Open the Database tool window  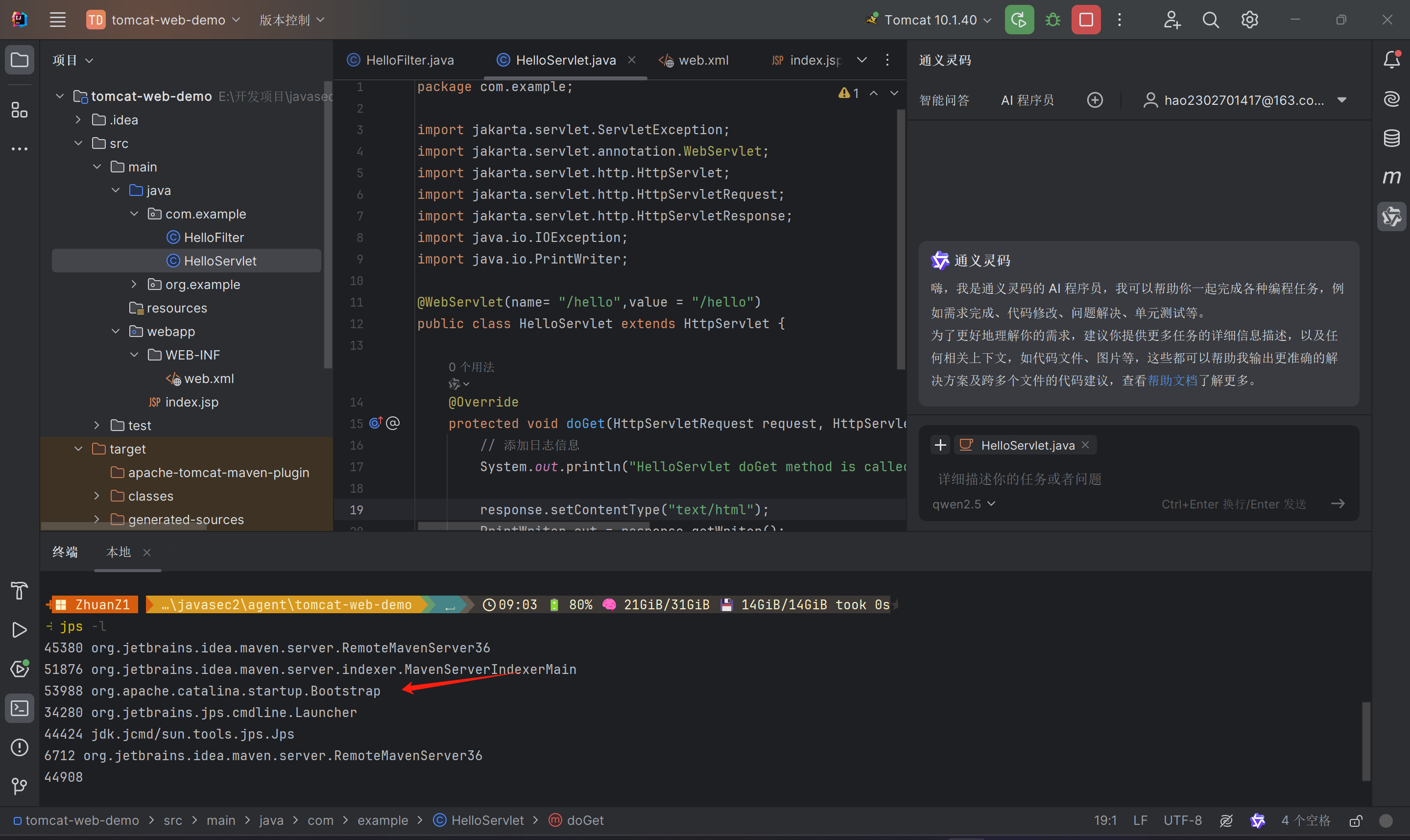[1391, 138]
